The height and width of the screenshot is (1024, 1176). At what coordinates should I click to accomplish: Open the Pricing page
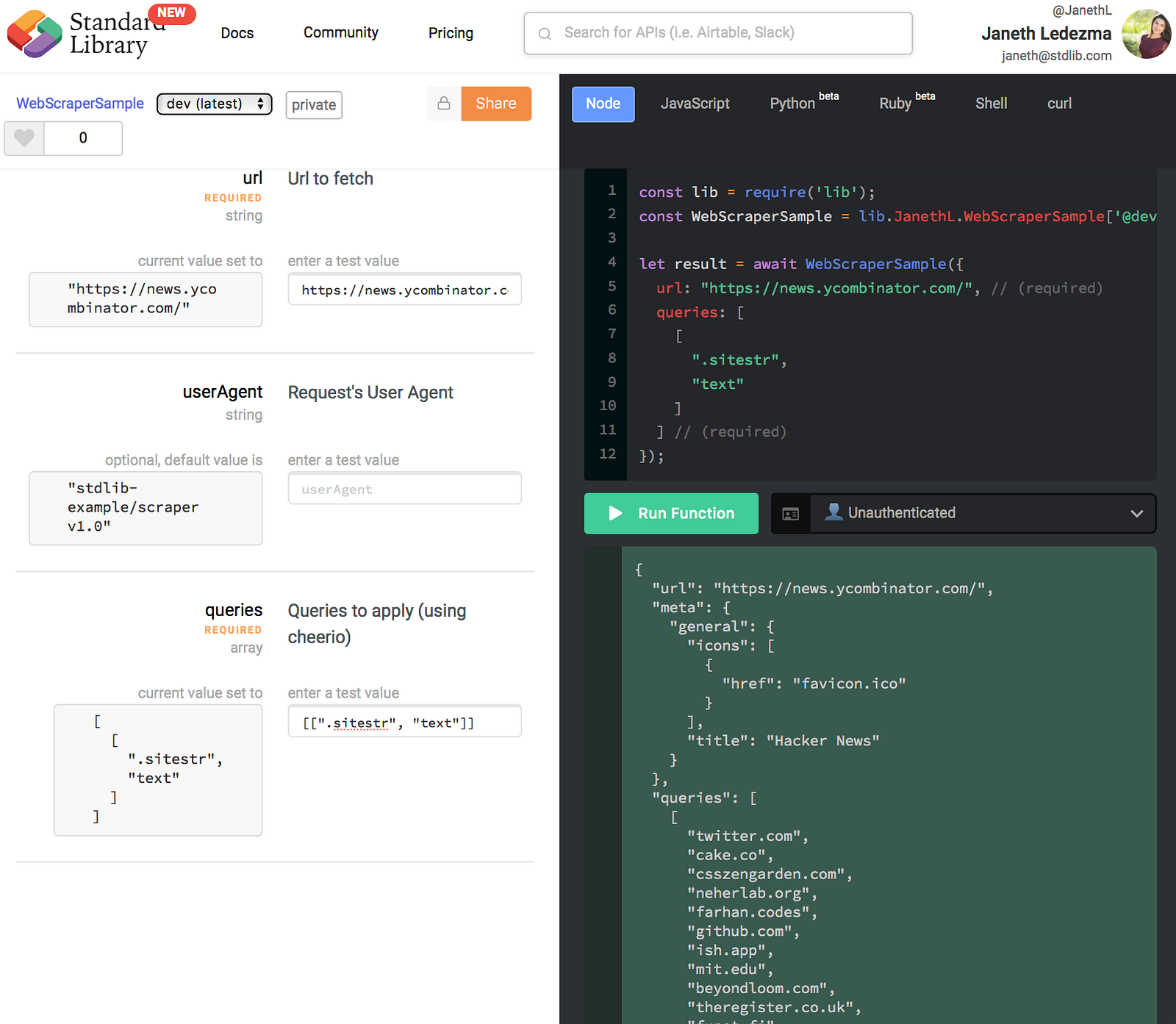451,33
